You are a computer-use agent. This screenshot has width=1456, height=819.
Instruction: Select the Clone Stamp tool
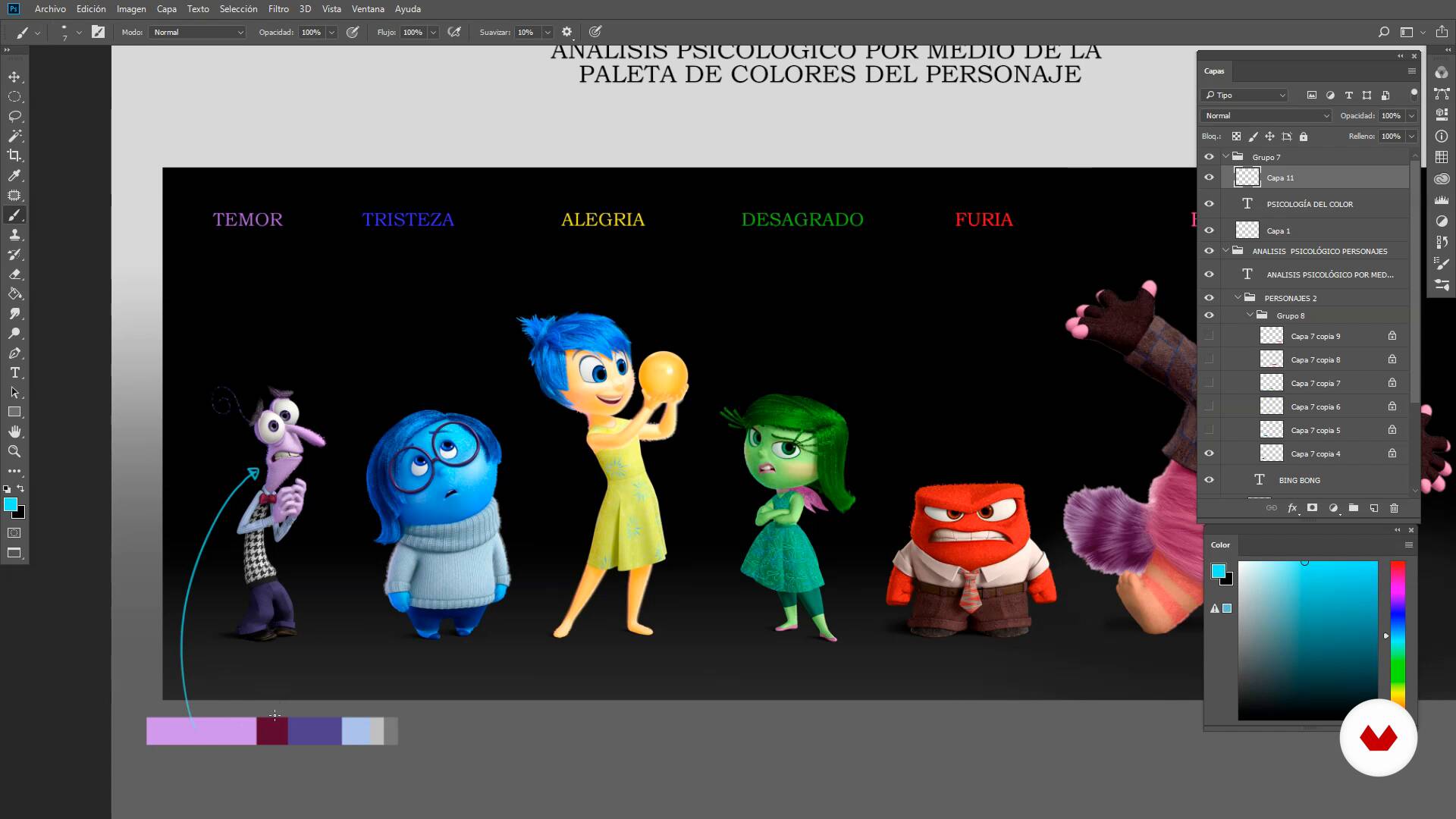[x=14, y=235]
